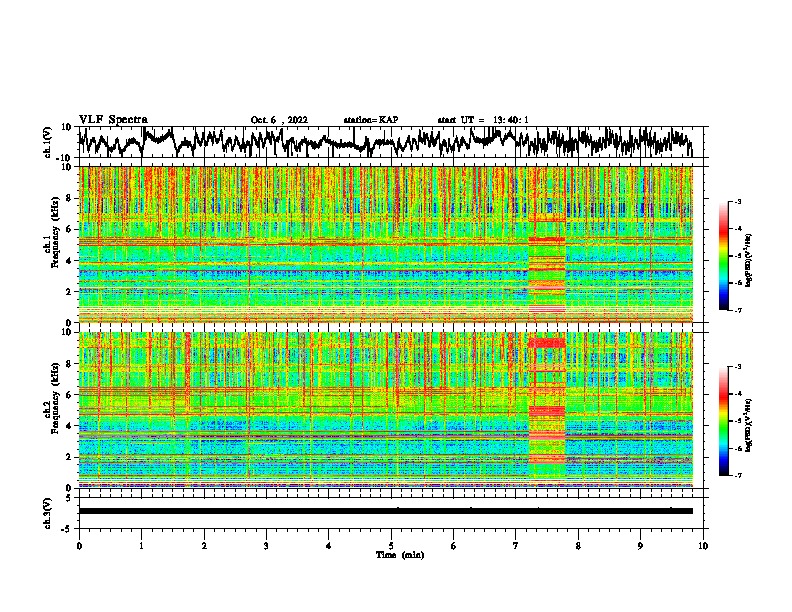Click the "8" kHz tick on ch.2 frequency axis
This screenshot has height=612, width=792.
70,364
